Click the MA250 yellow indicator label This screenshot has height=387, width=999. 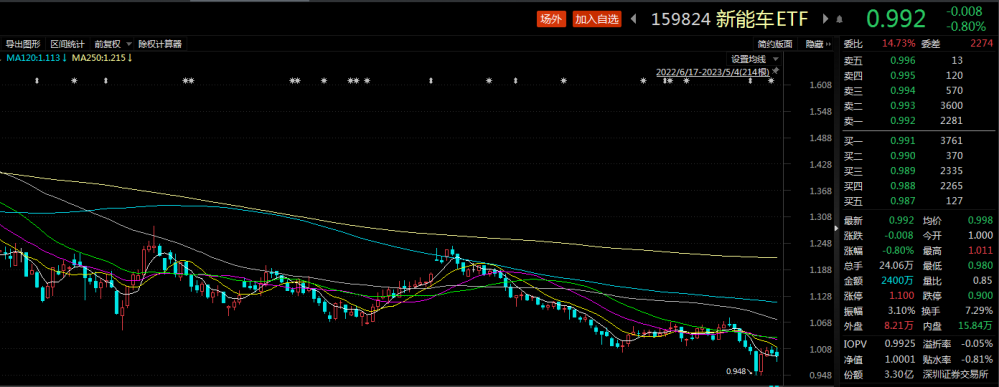tap(101, 58)
